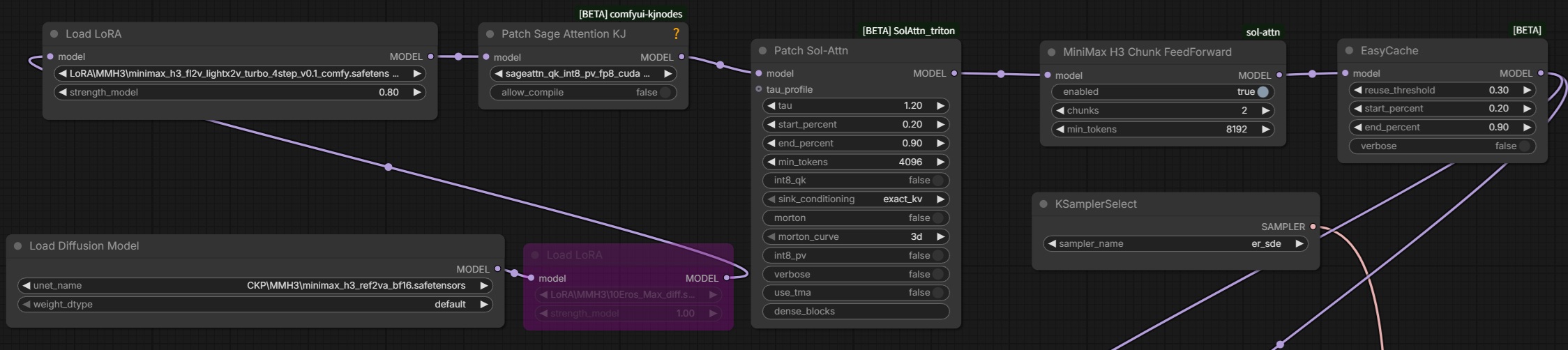Select the Load Diffusion Model node title

tap(84, 245)
